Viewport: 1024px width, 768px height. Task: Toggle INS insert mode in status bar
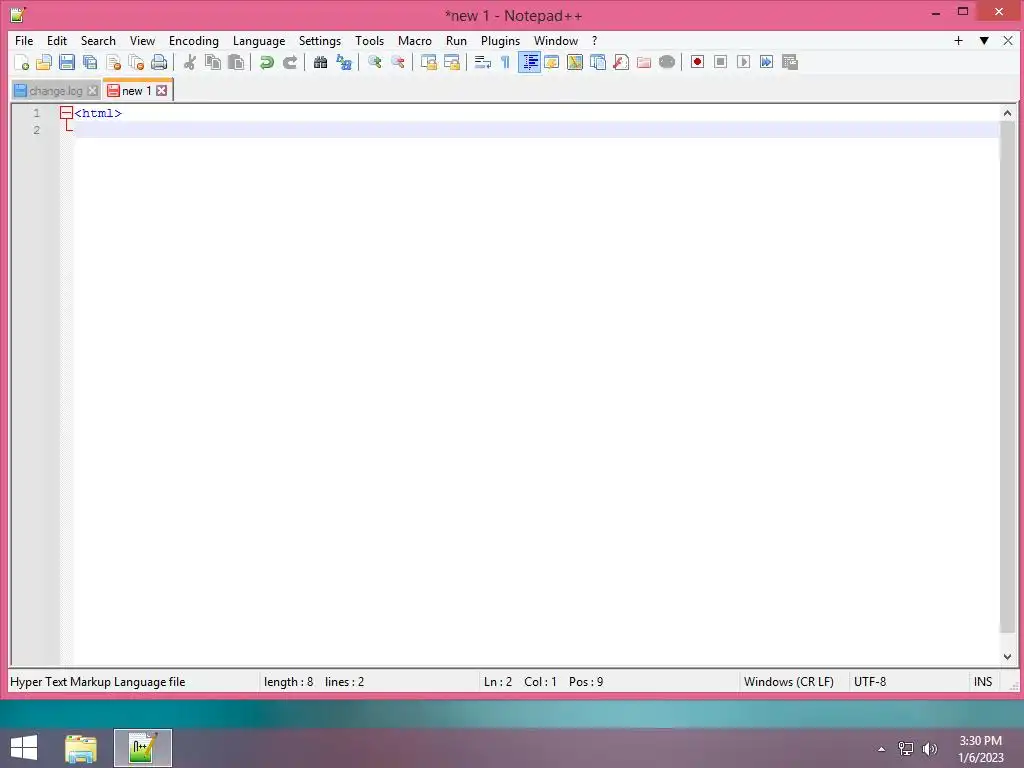click(x=982, y=682)
